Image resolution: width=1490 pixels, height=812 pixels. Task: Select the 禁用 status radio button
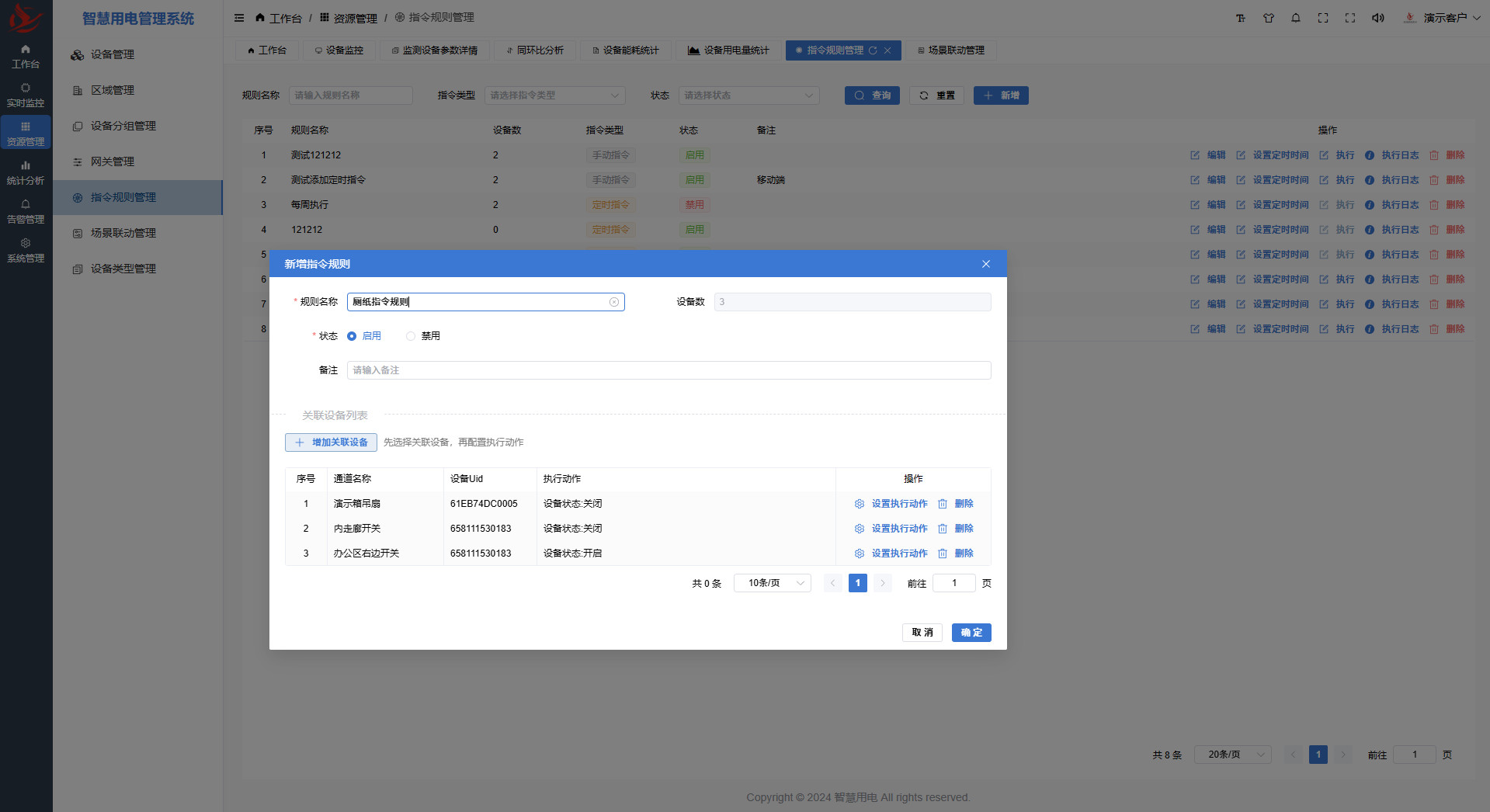click(411, 336)
